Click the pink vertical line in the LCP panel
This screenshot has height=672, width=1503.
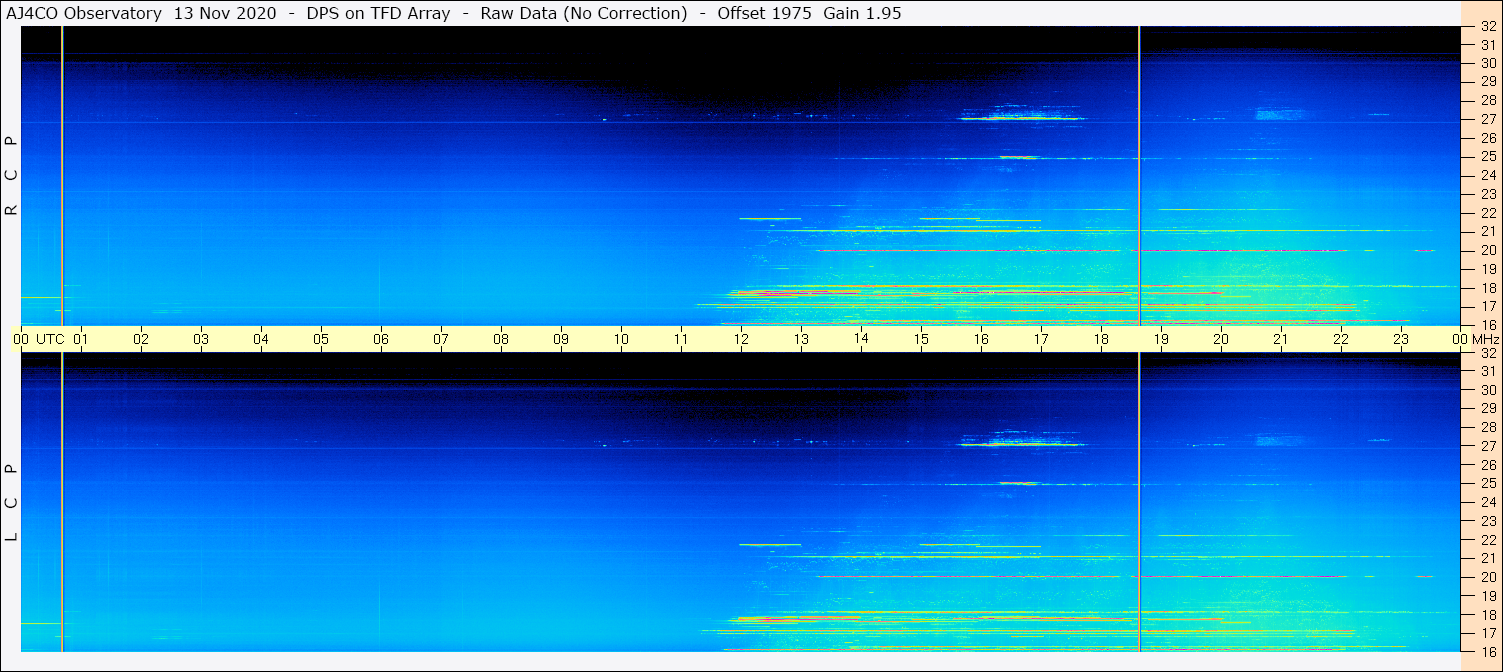pyautogui.click(x=1139, y=500)
